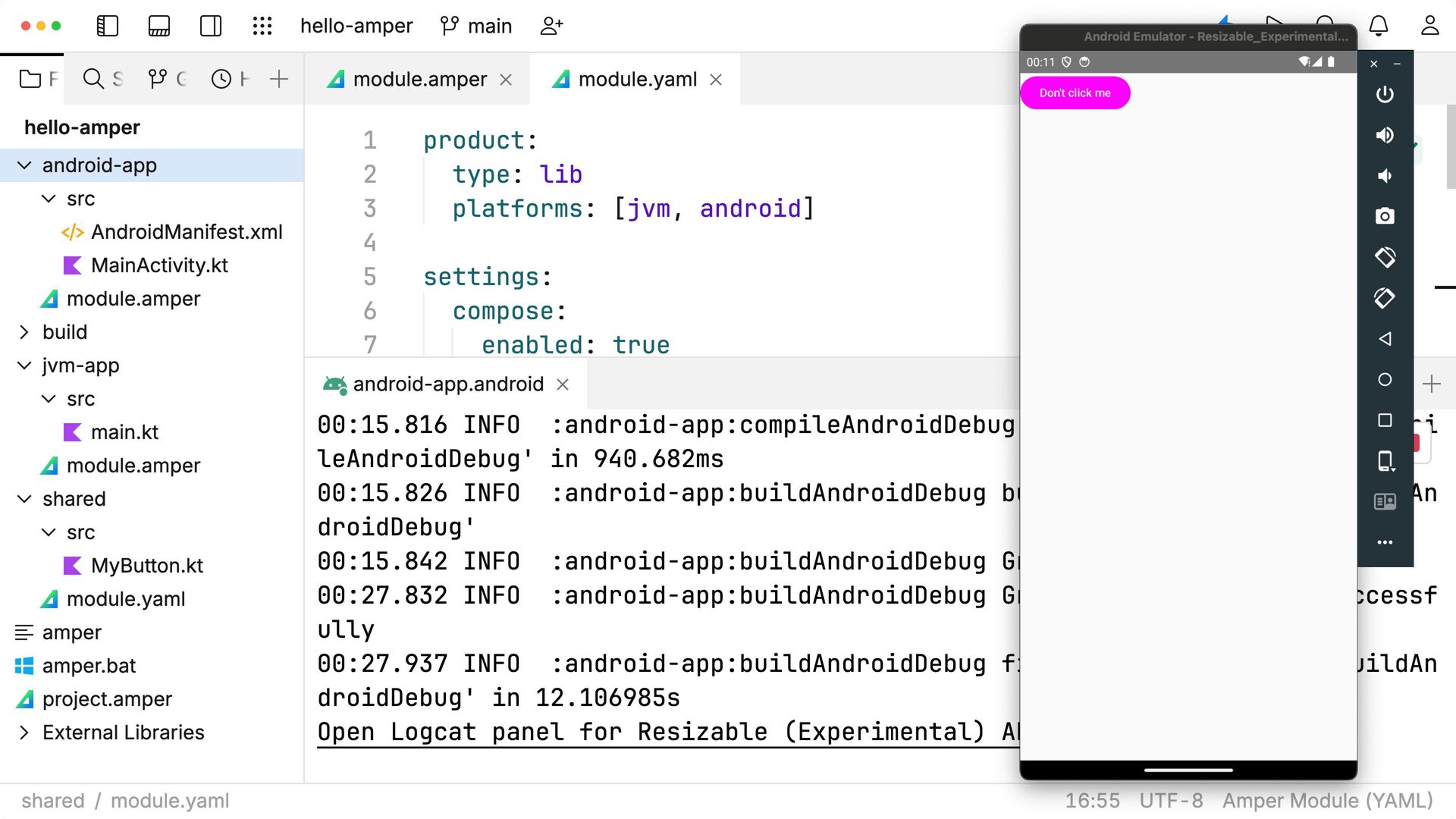Image resolution: width=1456 pixels, height=819 pixels.
Task: Rotate emulator left
Action: click(1385, 257)
